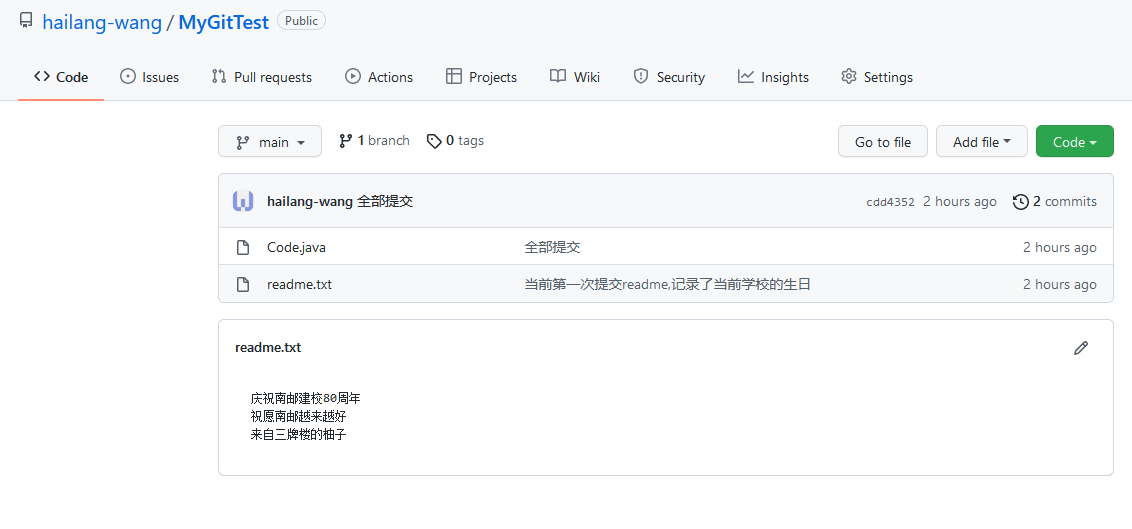Click the file icon next to Code.java
1132x529 pixels.
tap(243, 248)
